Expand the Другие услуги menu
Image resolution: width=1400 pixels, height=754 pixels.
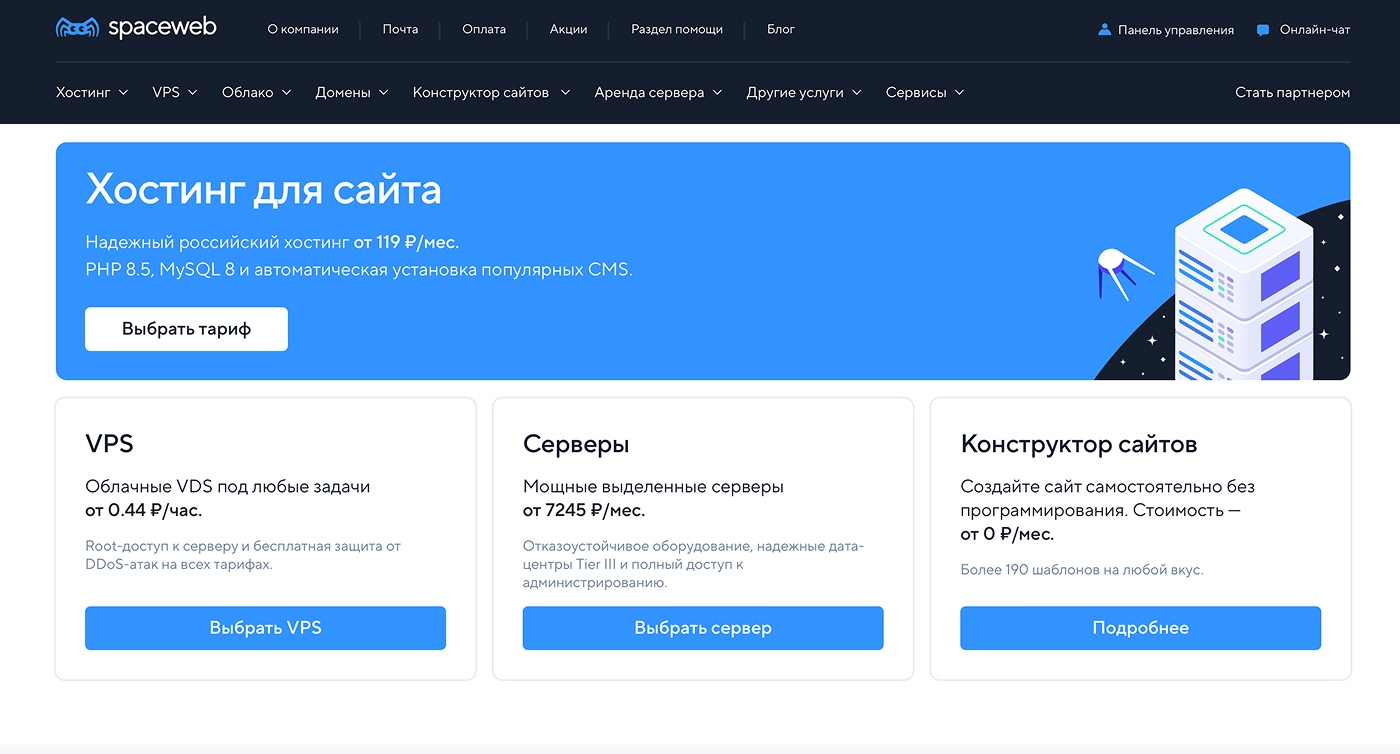[x=804, y=92]
